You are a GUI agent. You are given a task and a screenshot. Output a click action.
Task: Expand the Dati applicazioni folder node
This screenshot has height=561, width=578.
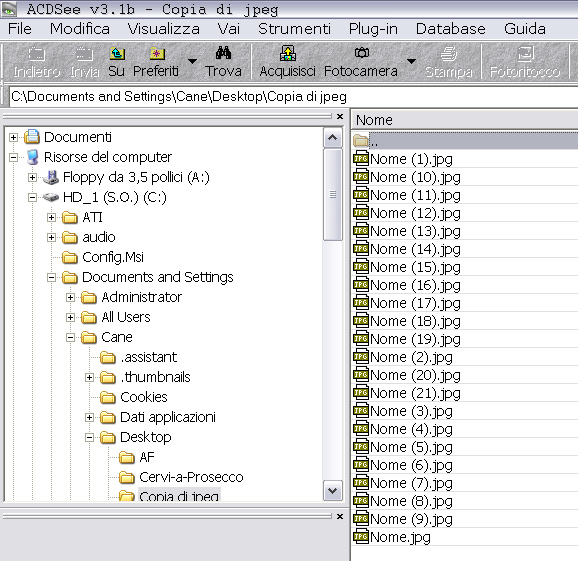click(89, 417)
